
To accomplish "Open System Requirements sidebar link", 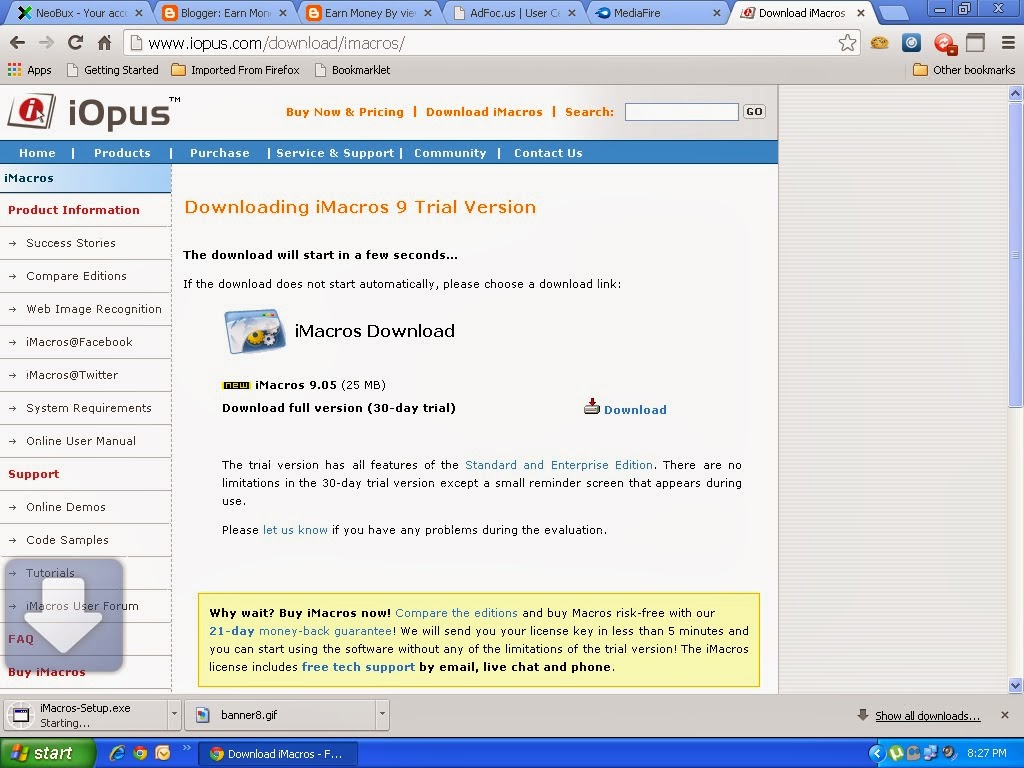I will point(89,408).
